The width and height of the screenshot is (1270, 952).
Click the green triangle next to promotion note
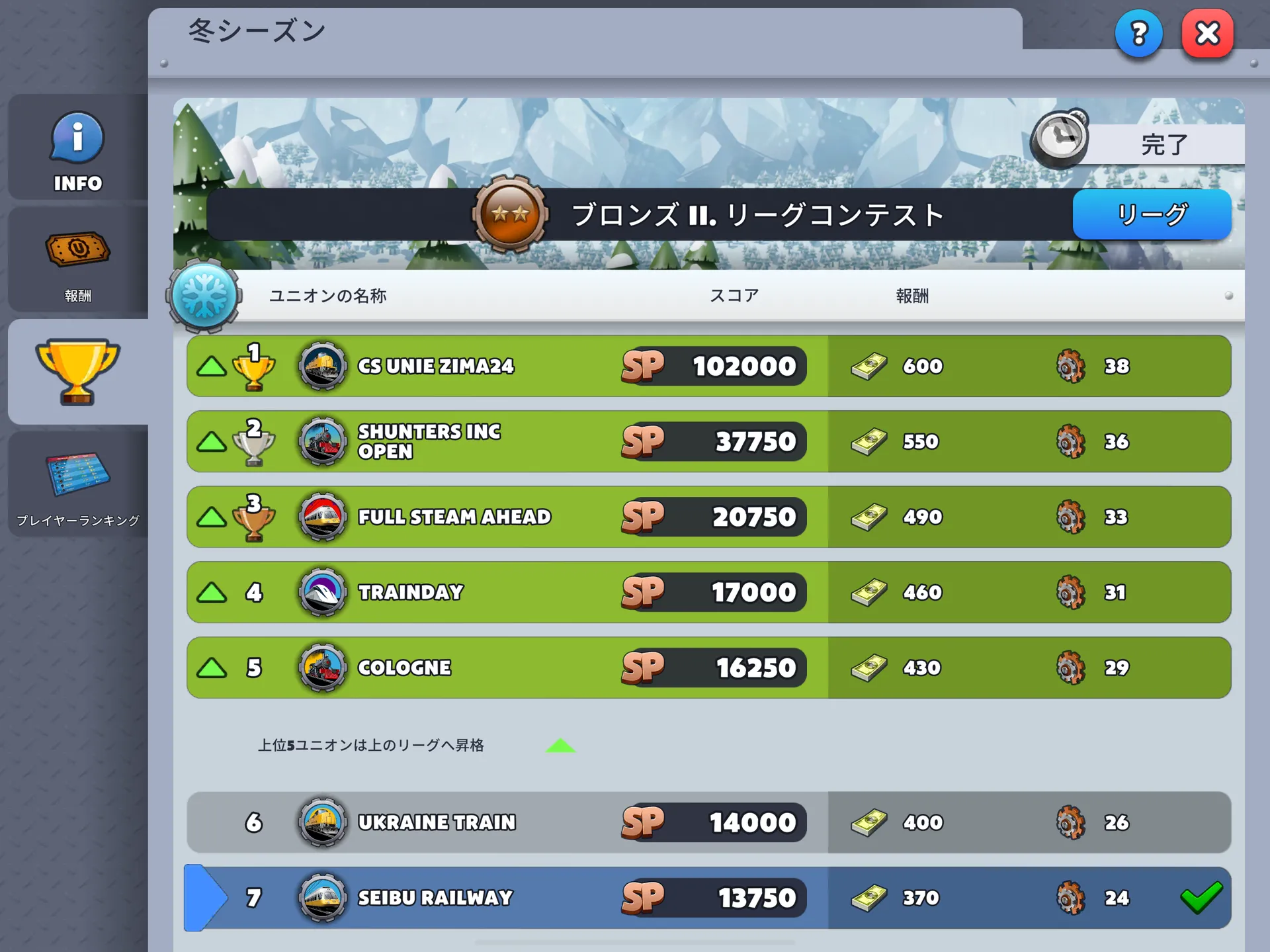tap(560, 746)
